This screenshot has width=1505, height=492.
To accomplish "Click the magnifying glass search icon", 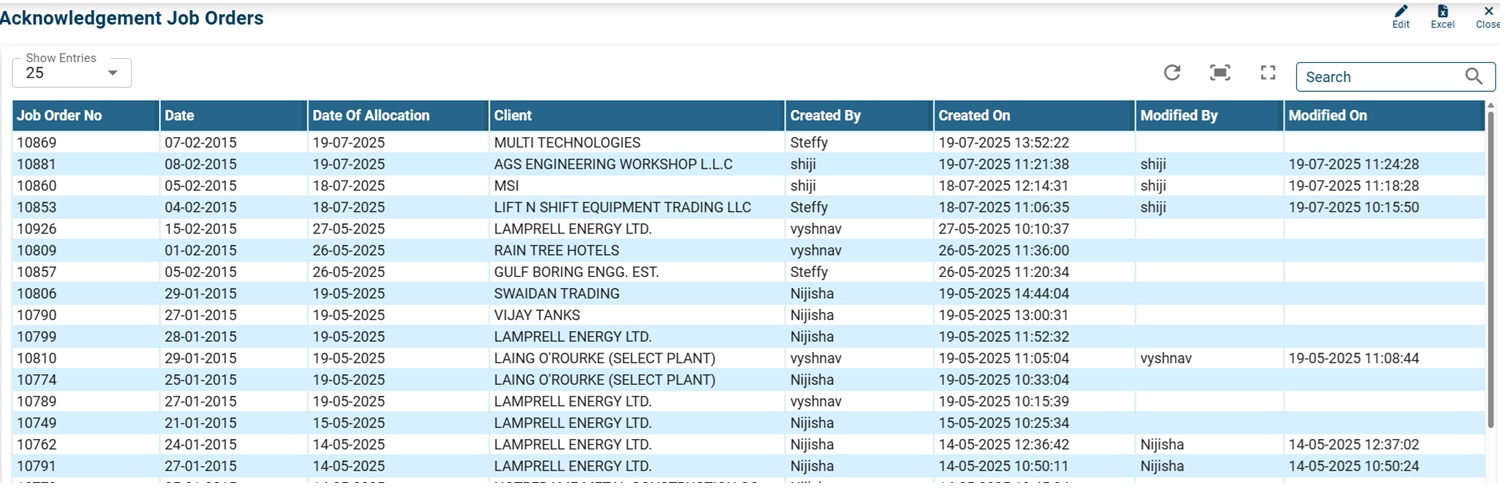I will point(1473,77).
